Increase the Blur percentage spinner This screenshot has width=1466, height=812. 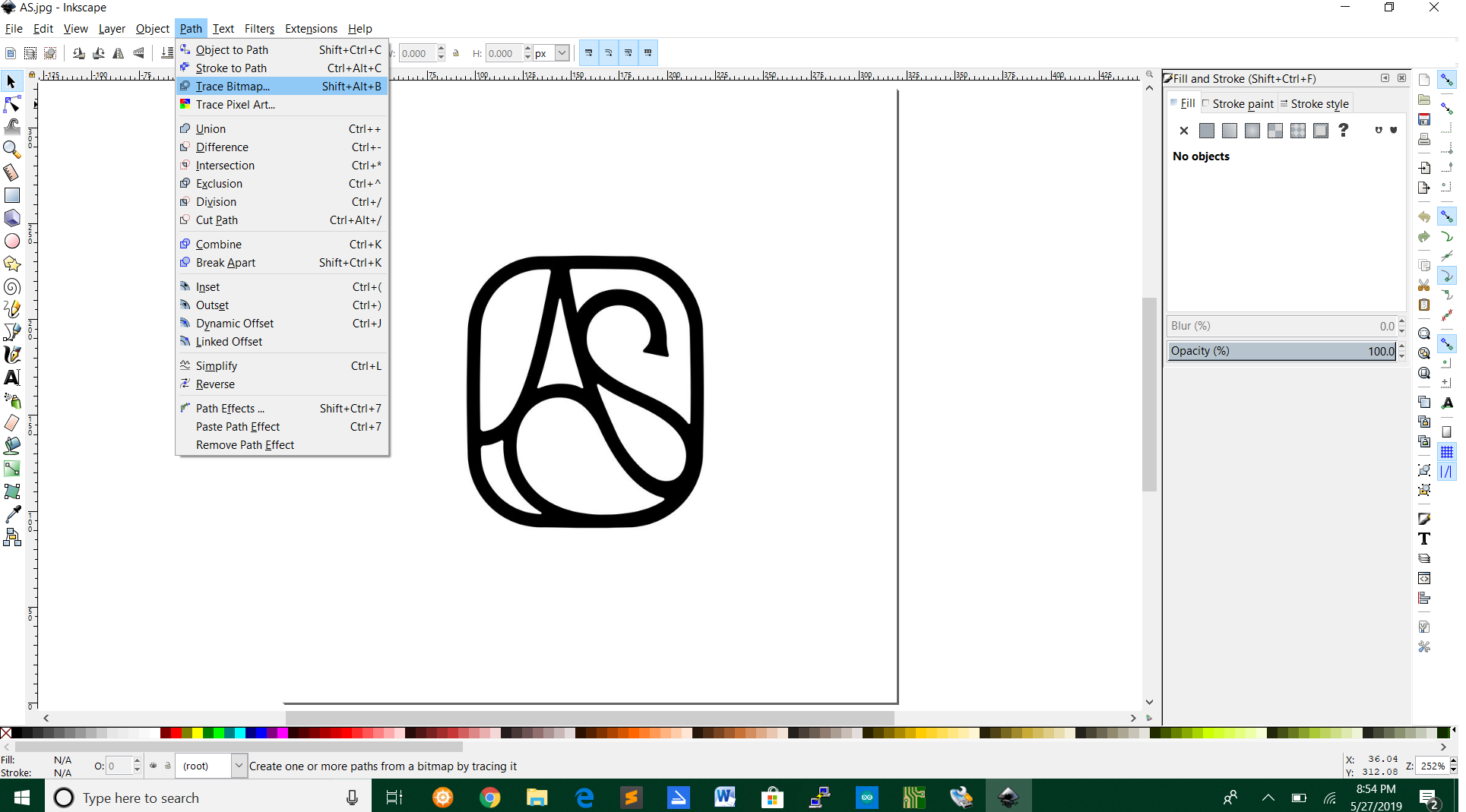coord(1401,322)
